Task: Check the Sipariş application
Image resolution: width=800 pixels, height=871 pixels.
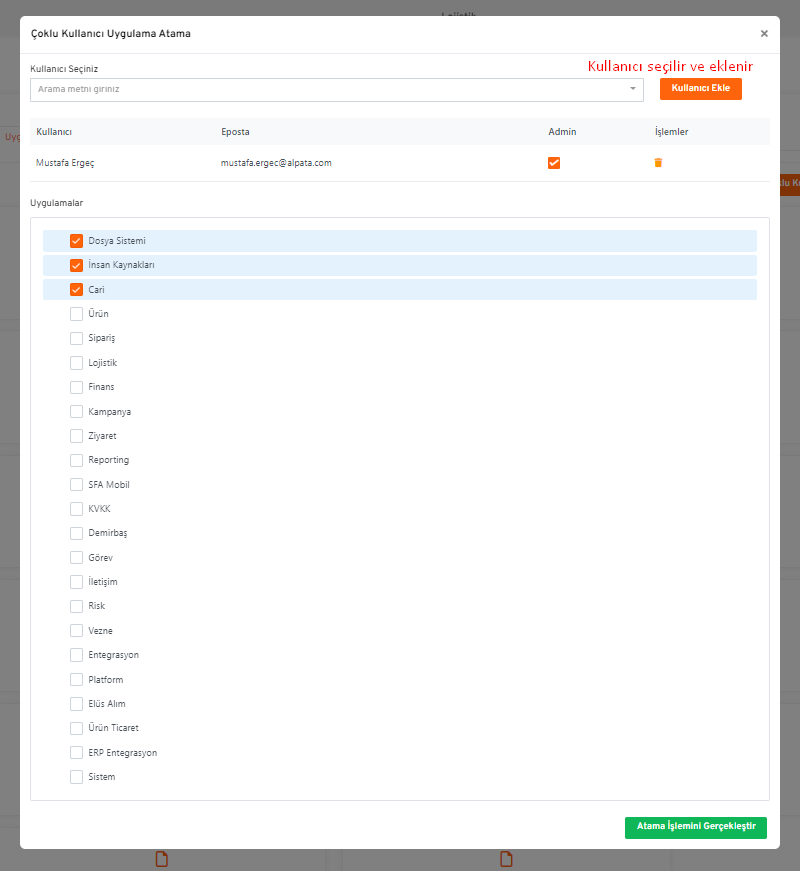Action: click(76, 338)
